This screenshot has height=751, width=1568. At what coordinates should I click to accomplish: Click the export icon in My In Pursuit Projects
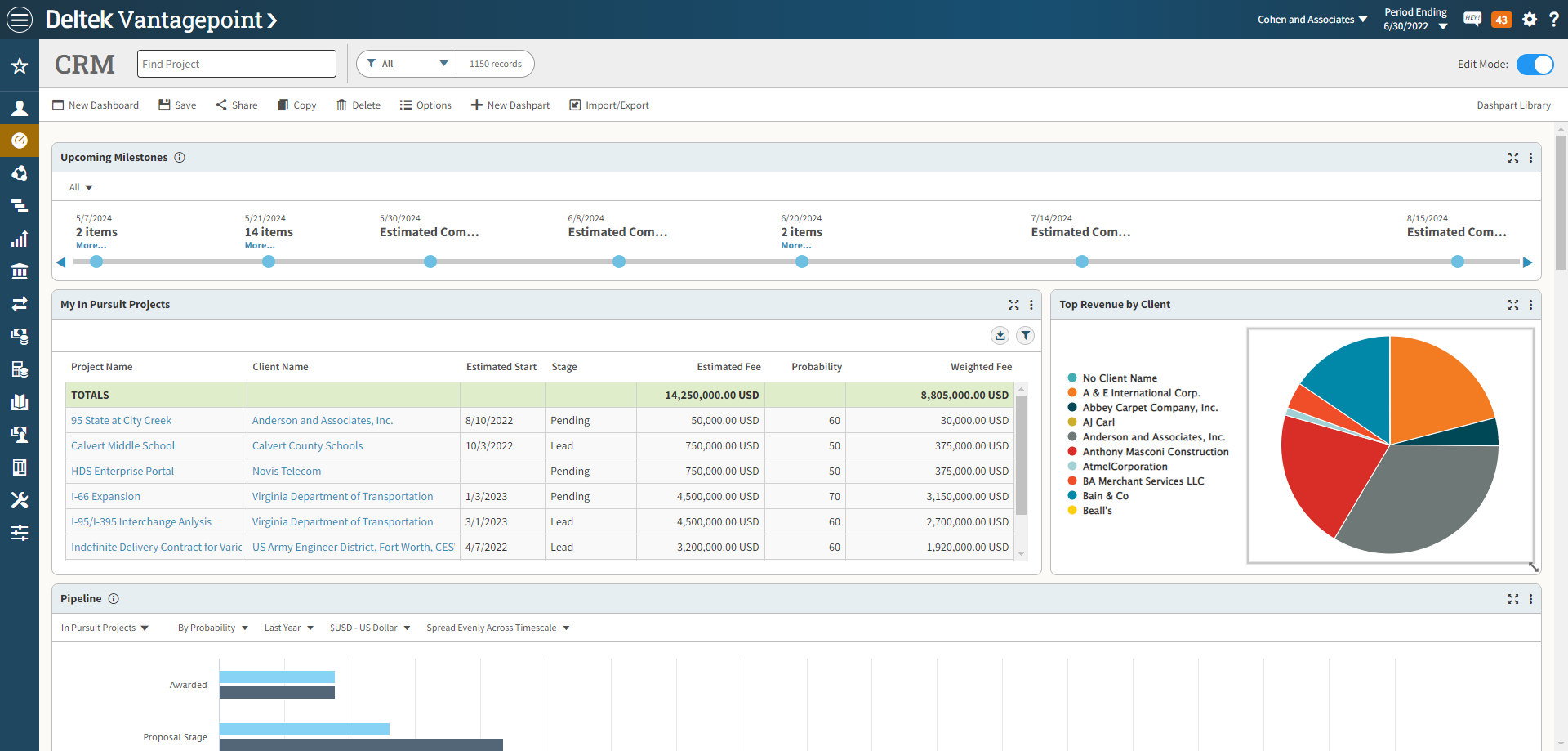pos(1000,335)
